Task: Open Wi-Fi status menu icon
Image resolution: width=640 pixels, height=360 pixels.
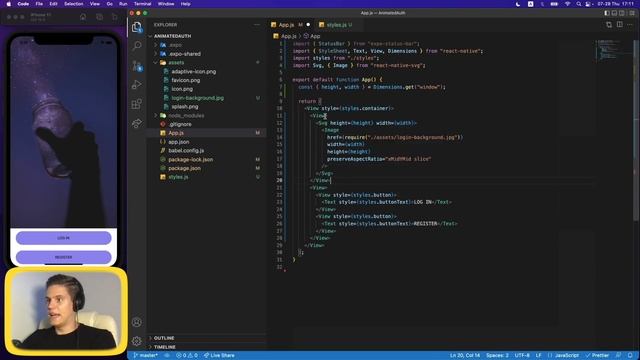Action: [567, 4]
